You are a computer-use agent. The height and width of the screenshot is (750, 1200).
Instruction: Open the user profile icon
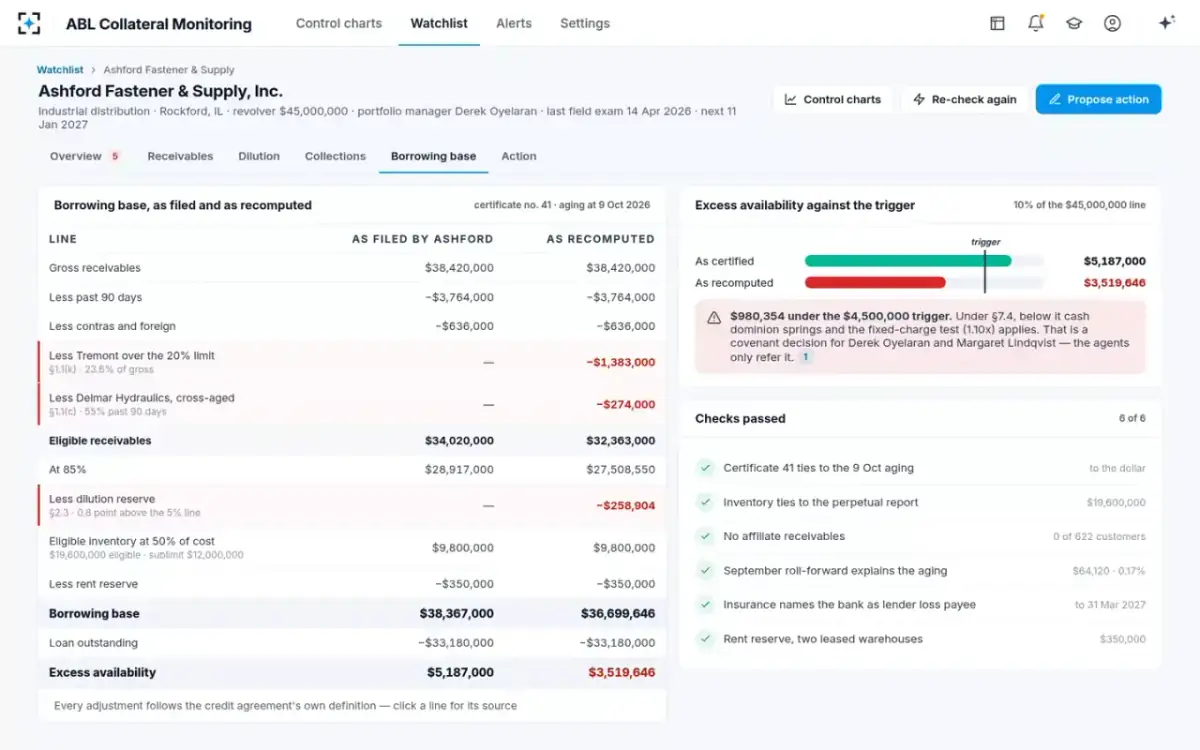coord(1112,23)
